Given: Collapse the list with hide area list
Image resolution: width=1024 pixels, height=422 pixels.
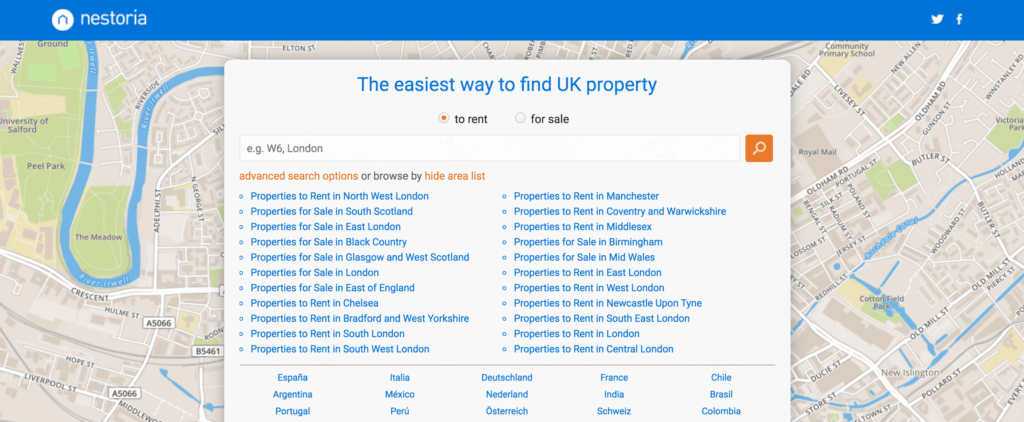Looking at the screenshot, I should coord(455,176).
